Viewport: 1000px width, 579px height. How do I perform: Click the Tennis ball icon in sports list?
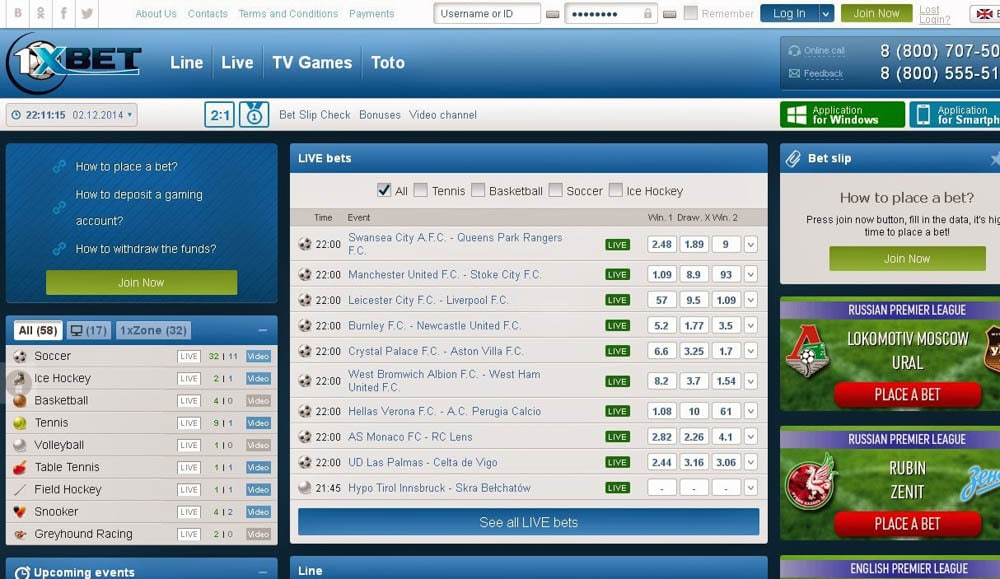point(20,423)
